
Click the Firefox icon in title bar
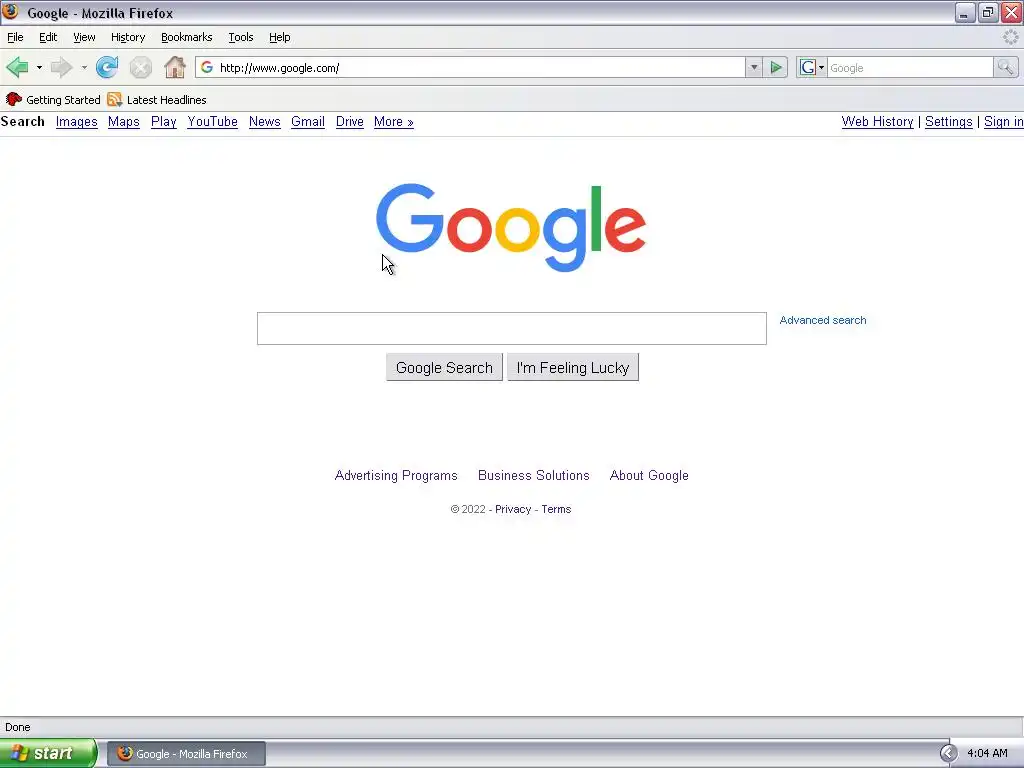pos(11,12)
